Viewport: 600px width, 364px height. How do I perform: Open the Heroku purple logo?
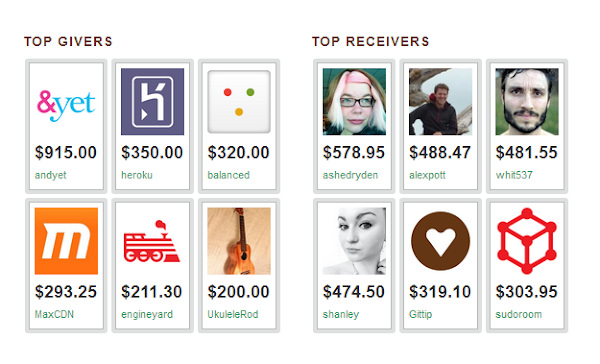point(152,101)
